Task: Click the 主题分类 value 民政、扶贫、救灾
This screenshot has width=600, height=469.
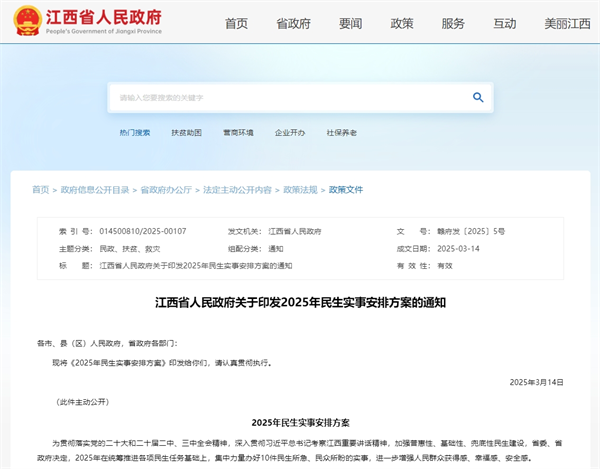Action: pos(130,249)
